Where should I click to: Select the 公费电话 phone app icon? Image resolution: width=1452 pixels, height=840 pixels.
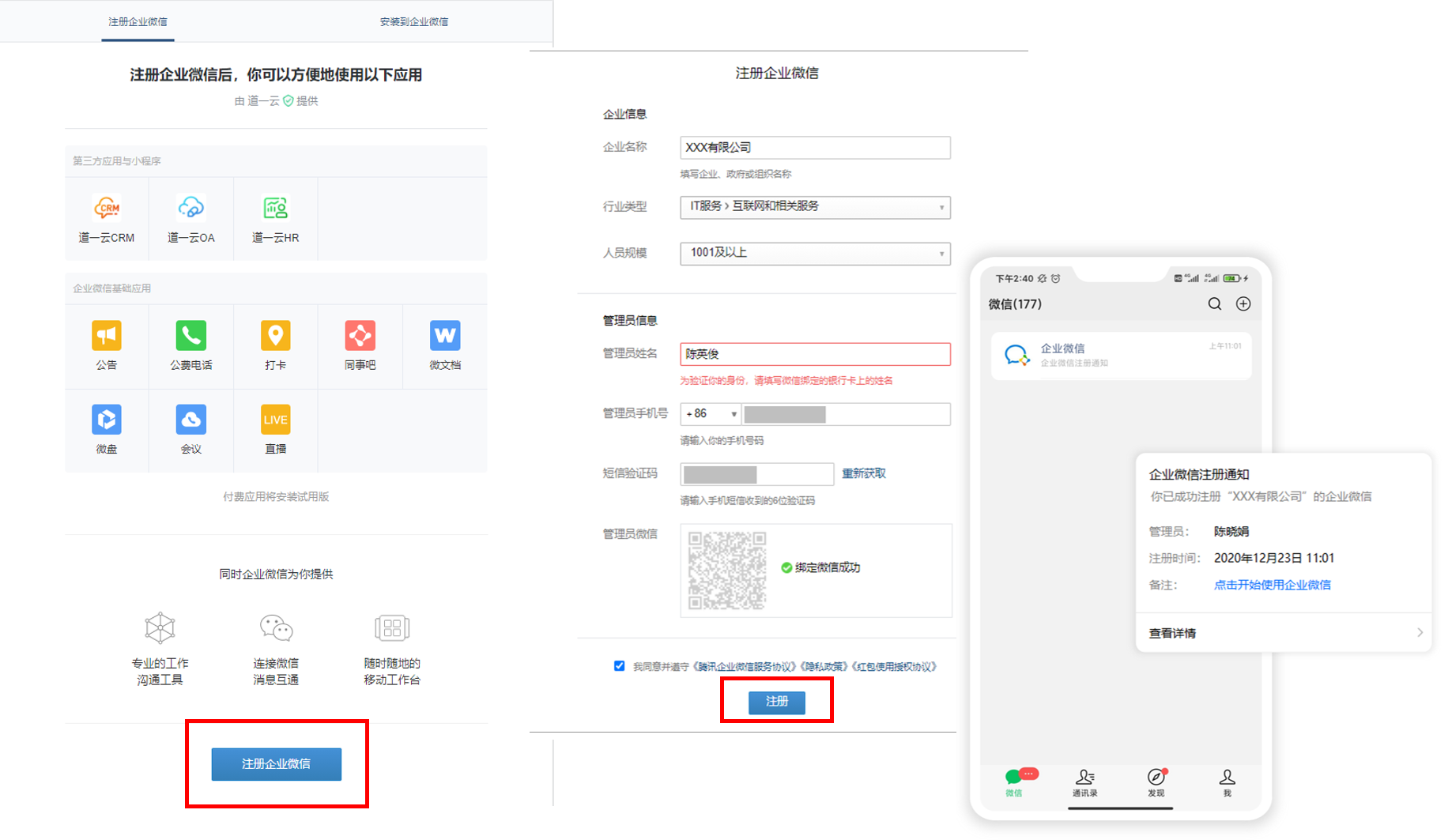(x=190, y=335)
